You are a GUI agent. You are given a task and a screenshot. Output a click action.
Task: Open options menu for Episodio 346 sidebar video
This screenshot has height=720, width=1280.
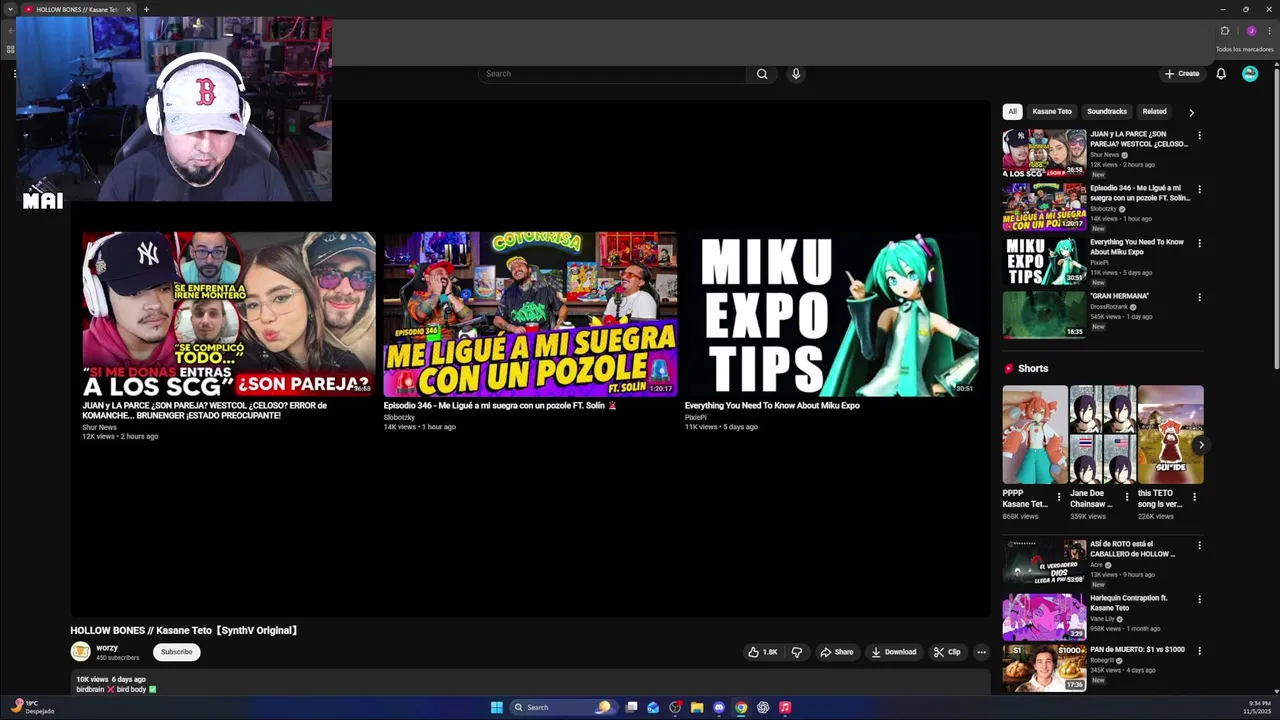coord(1199,189)
